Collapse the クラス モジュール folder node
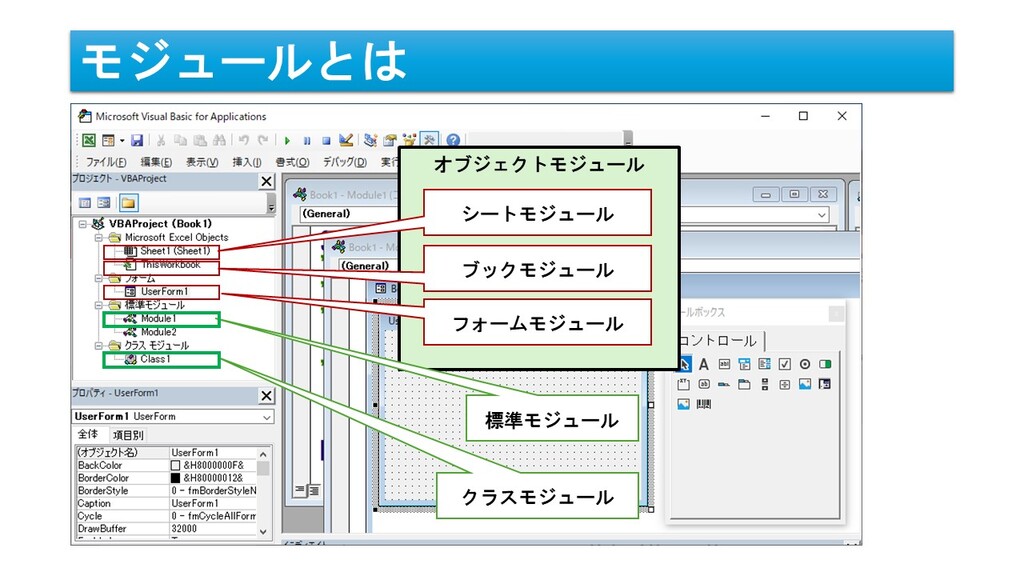1024x576 pixels. 98,345
